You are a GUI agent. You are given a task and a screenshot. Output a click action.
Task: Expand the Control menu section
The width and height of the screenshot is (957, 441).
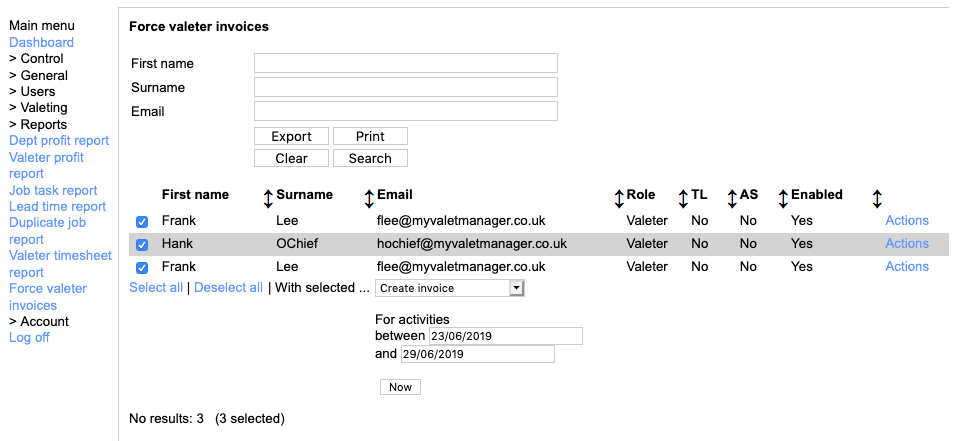click(36, 59)
